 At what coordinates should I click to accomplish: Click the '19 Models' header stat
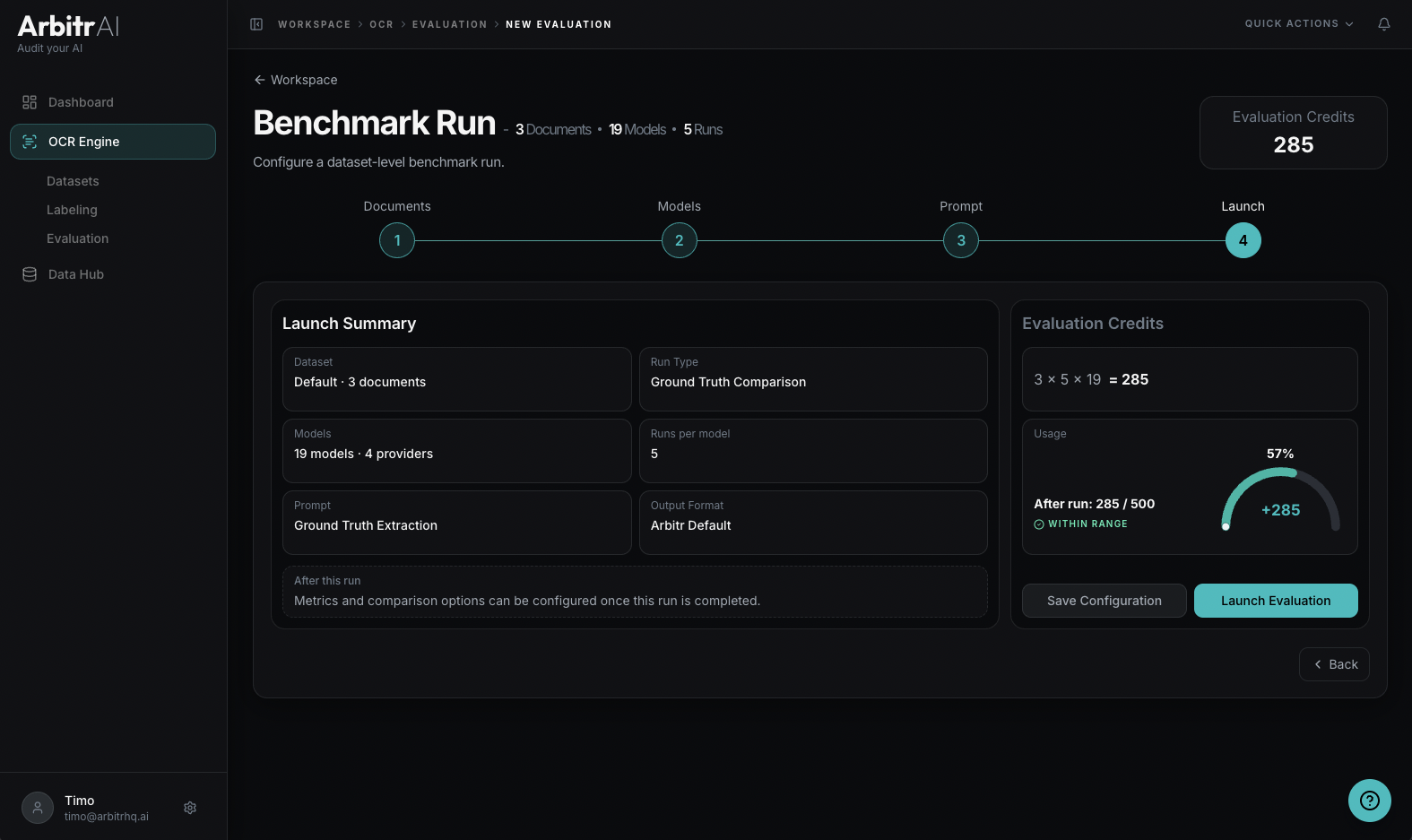click(x=637, y=130)
